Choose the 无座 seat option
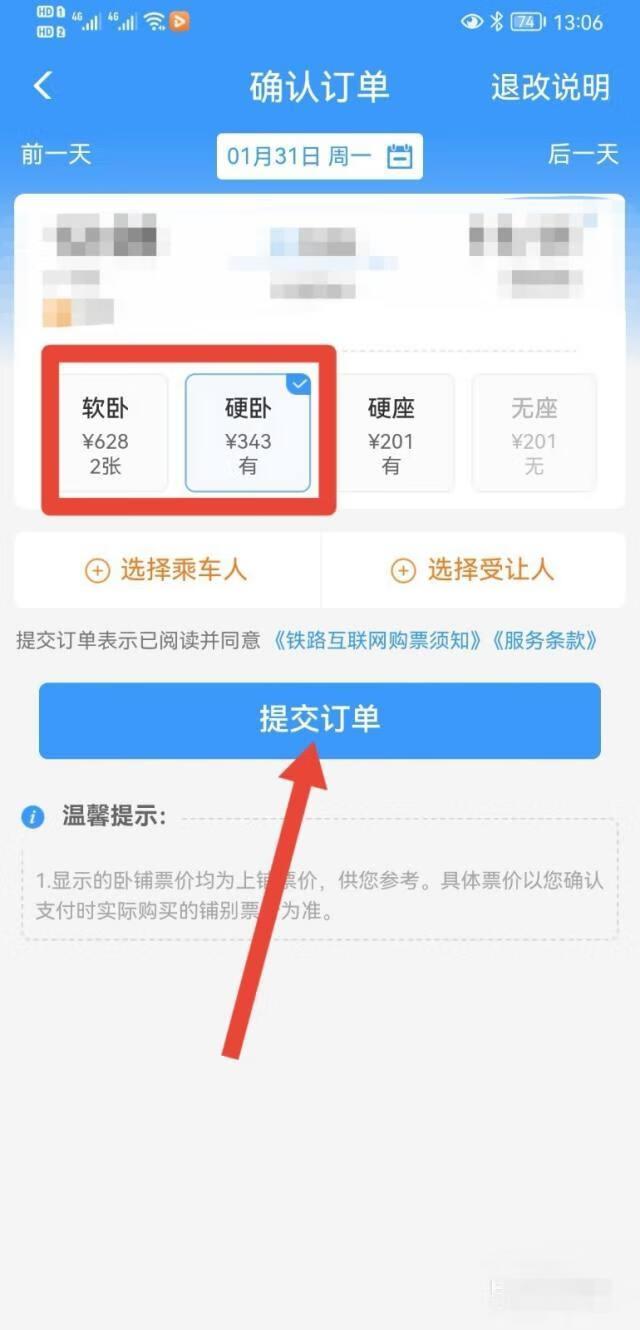Screen dimensions: 640x1330 click(534, 433)
